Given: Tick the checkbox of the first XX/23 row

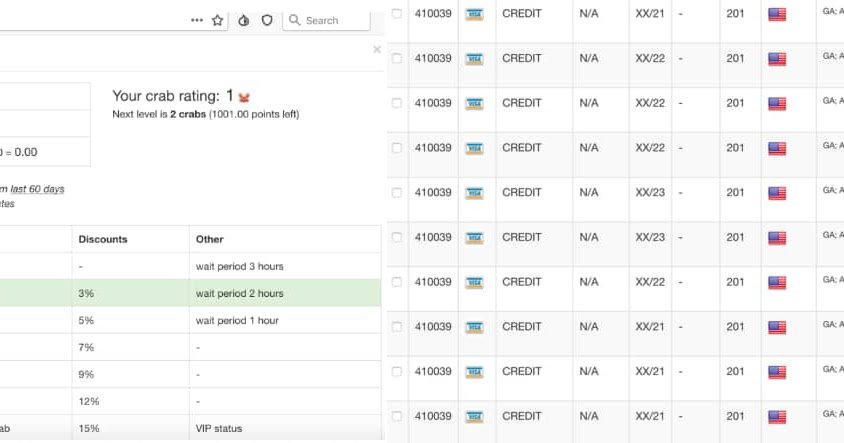Looking at the screenshot, I should (397, 192).
